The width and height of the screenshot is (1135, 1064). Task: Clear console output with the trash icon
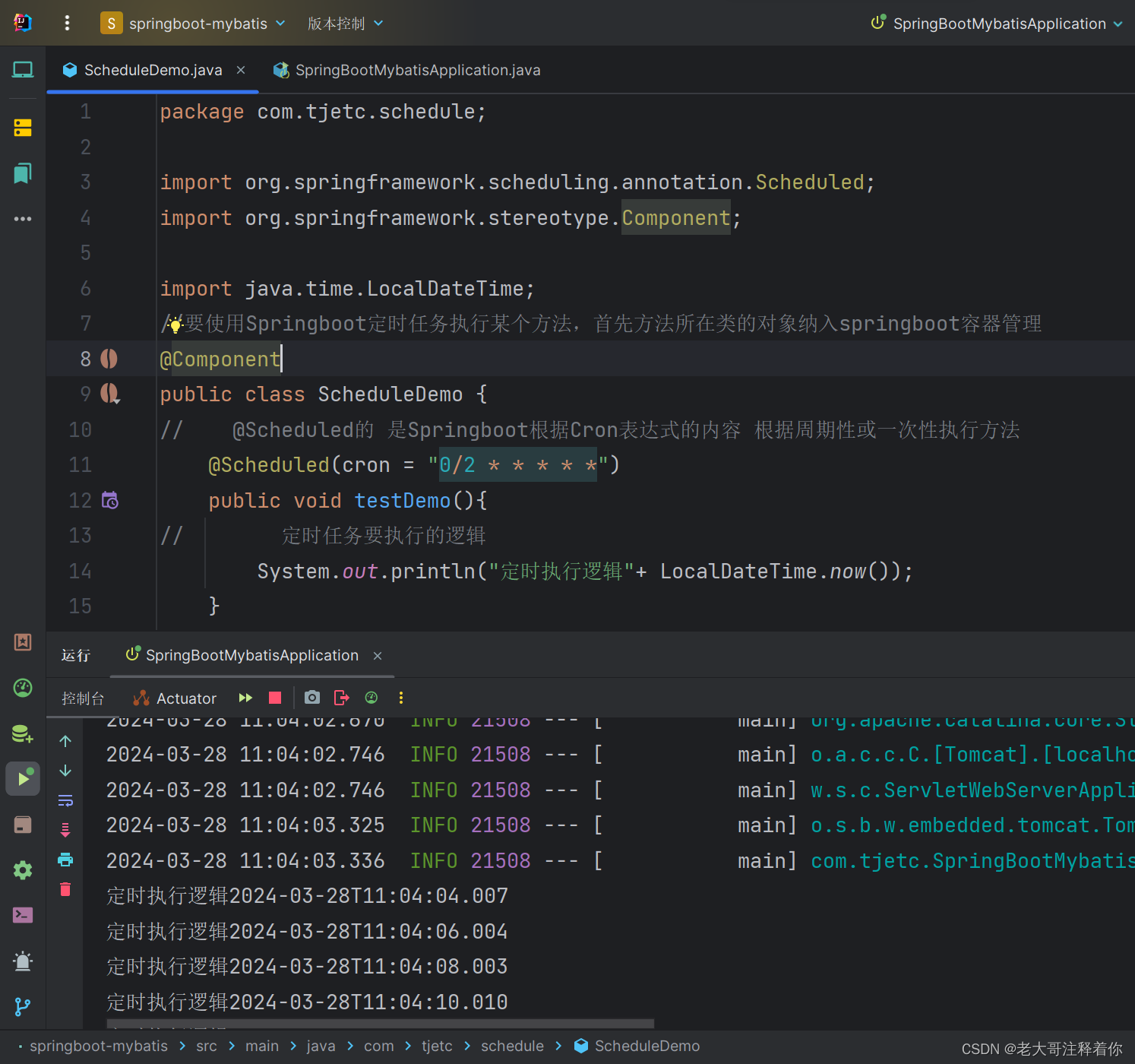(65, 889)
